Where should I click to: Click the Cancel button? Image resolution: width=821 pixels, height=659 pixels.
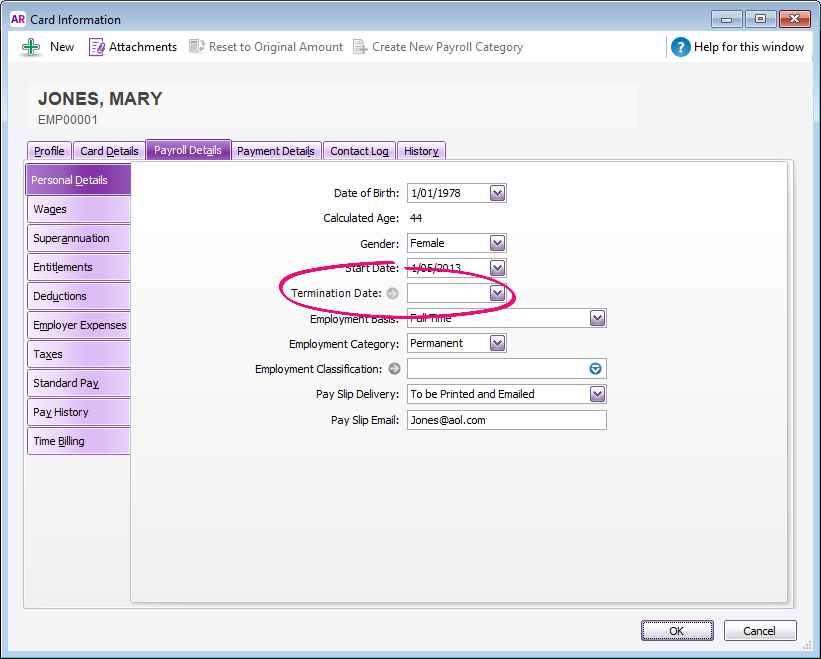(759, 631)
